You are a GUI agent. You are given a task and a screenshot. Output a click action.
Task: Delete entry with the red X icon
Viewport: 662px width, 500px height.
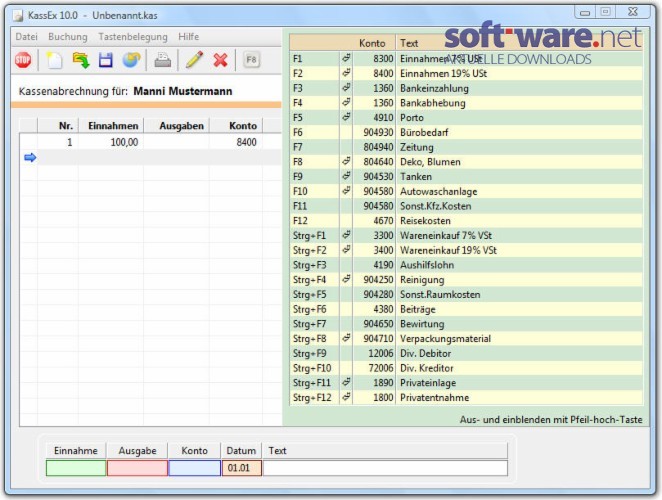220,60
